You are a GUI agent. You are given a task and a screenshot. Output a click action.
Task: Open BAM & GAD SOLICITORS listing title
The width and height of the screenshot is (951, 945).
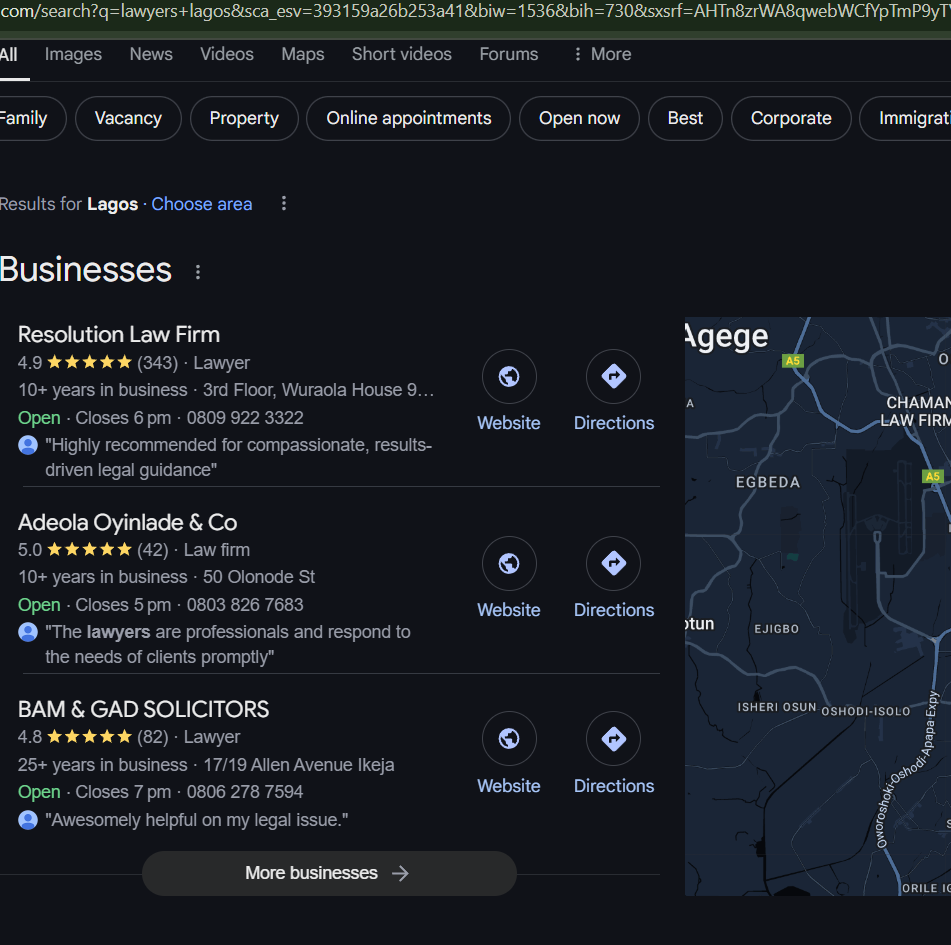pyautogui.click(x=143, y=709)
